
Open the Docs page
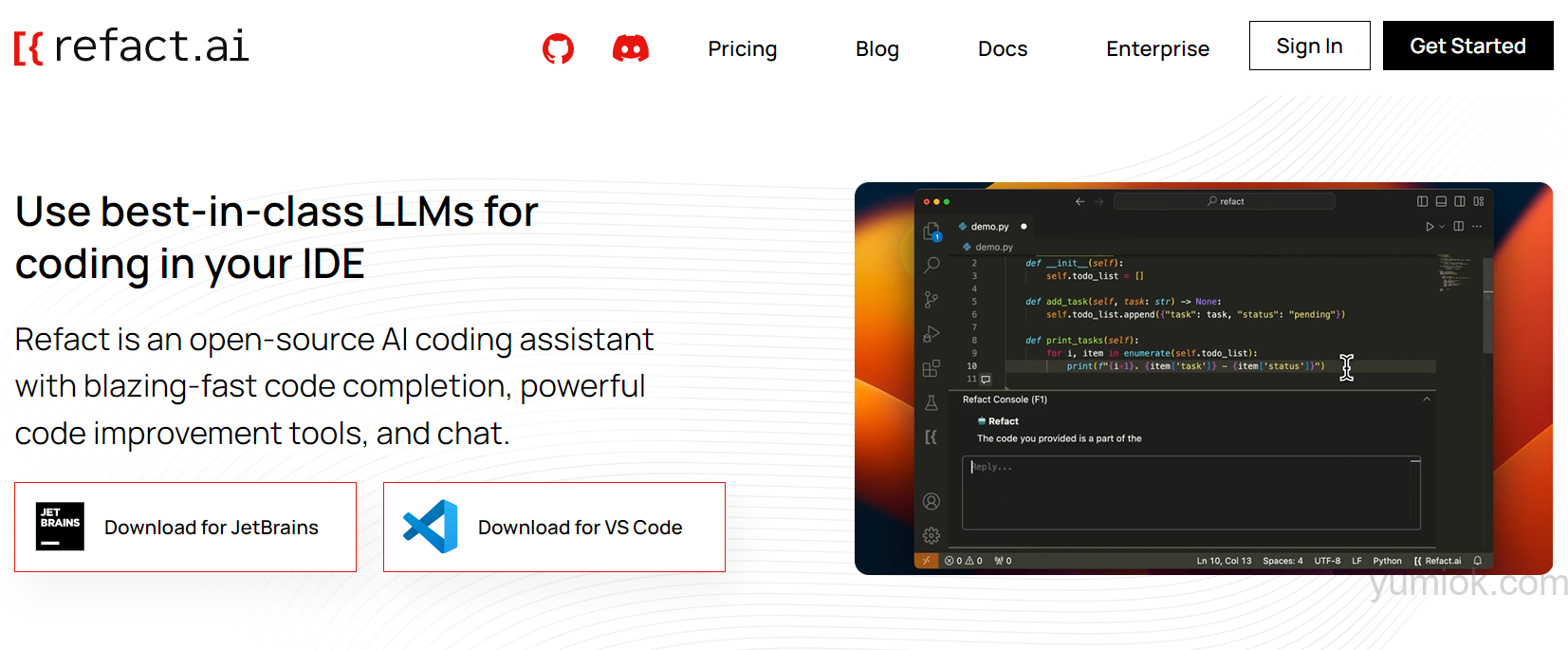coord(1003,48)
